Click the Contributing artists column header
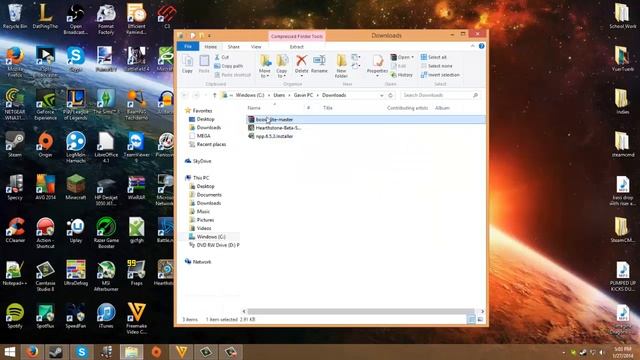The image size is (640, 360). [x=407, y=108]
